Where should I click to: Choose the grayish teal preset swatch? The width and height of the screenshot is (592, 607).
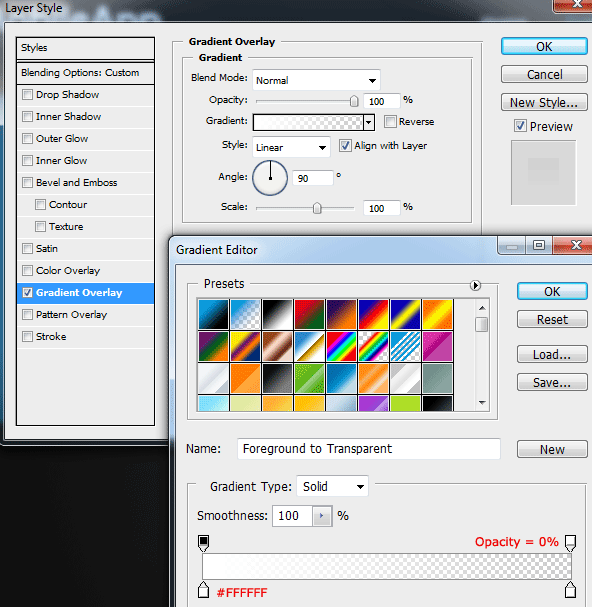(438, 378)
